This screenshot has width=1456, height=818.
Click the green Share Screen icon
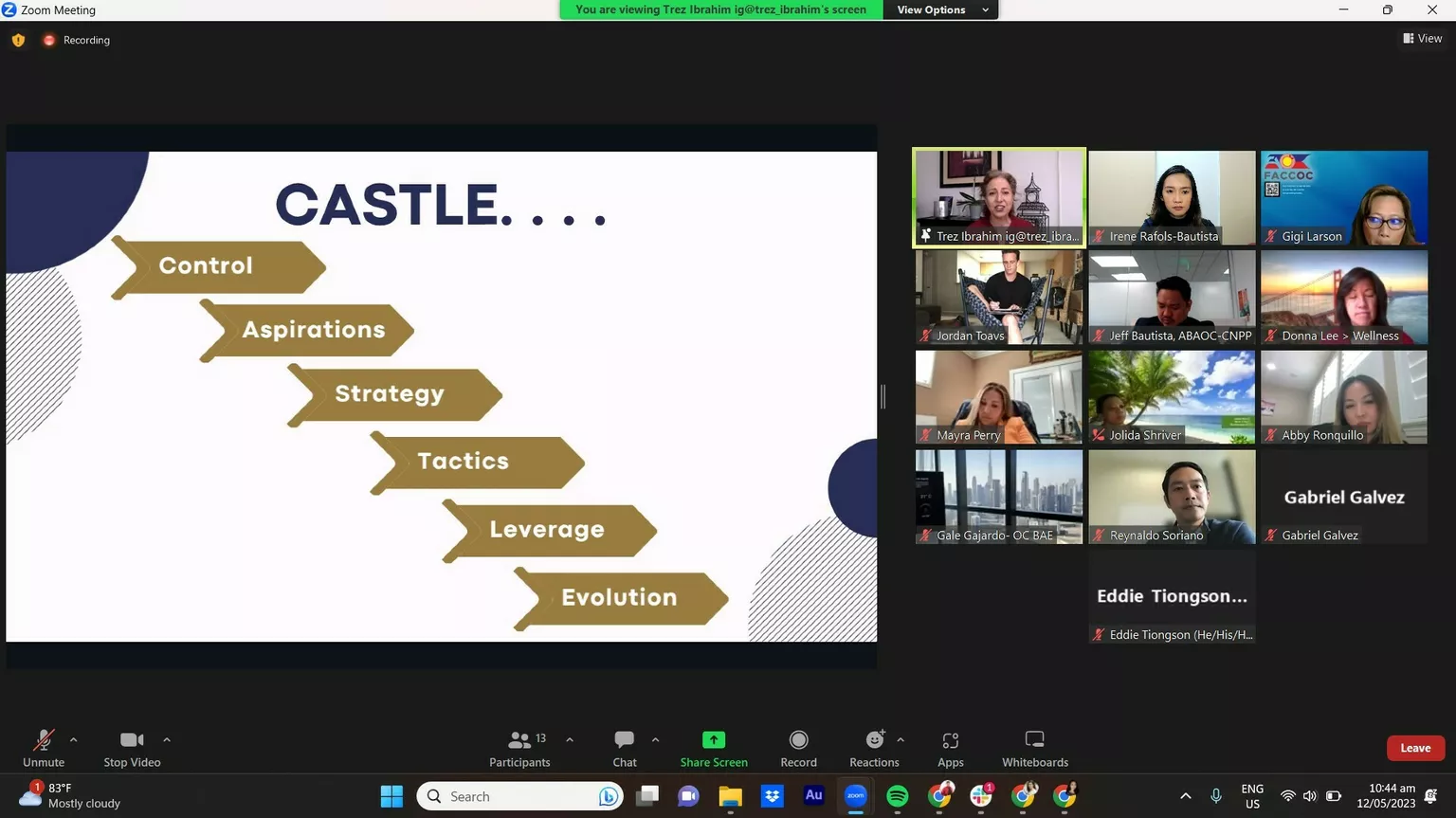(713, 739)
